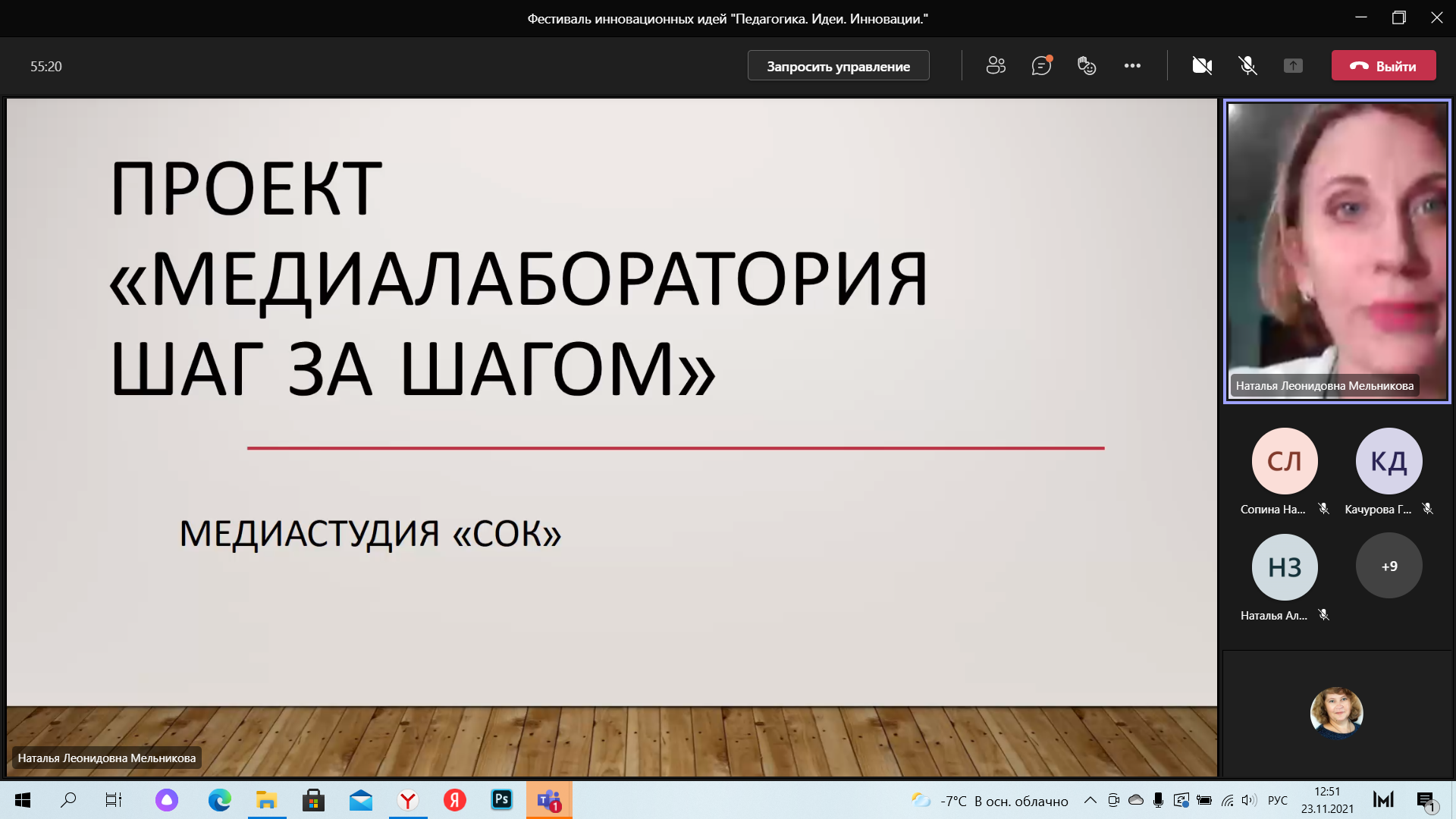The height and width of the screenshot is (819, 1456).
Task: Show hidden system tray icons chevron
Action: 1090,800
